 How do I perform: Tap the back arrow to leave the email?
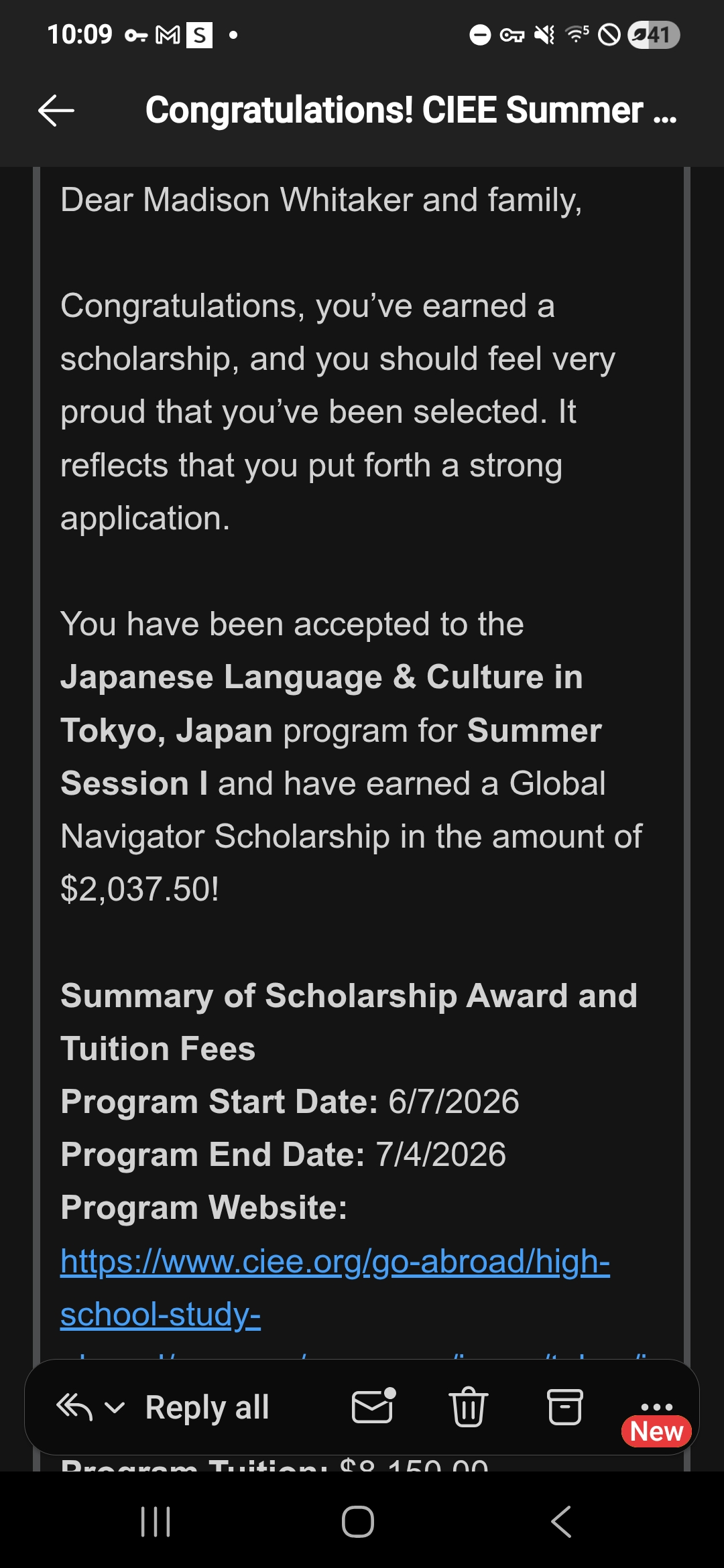tap(56, 111)
